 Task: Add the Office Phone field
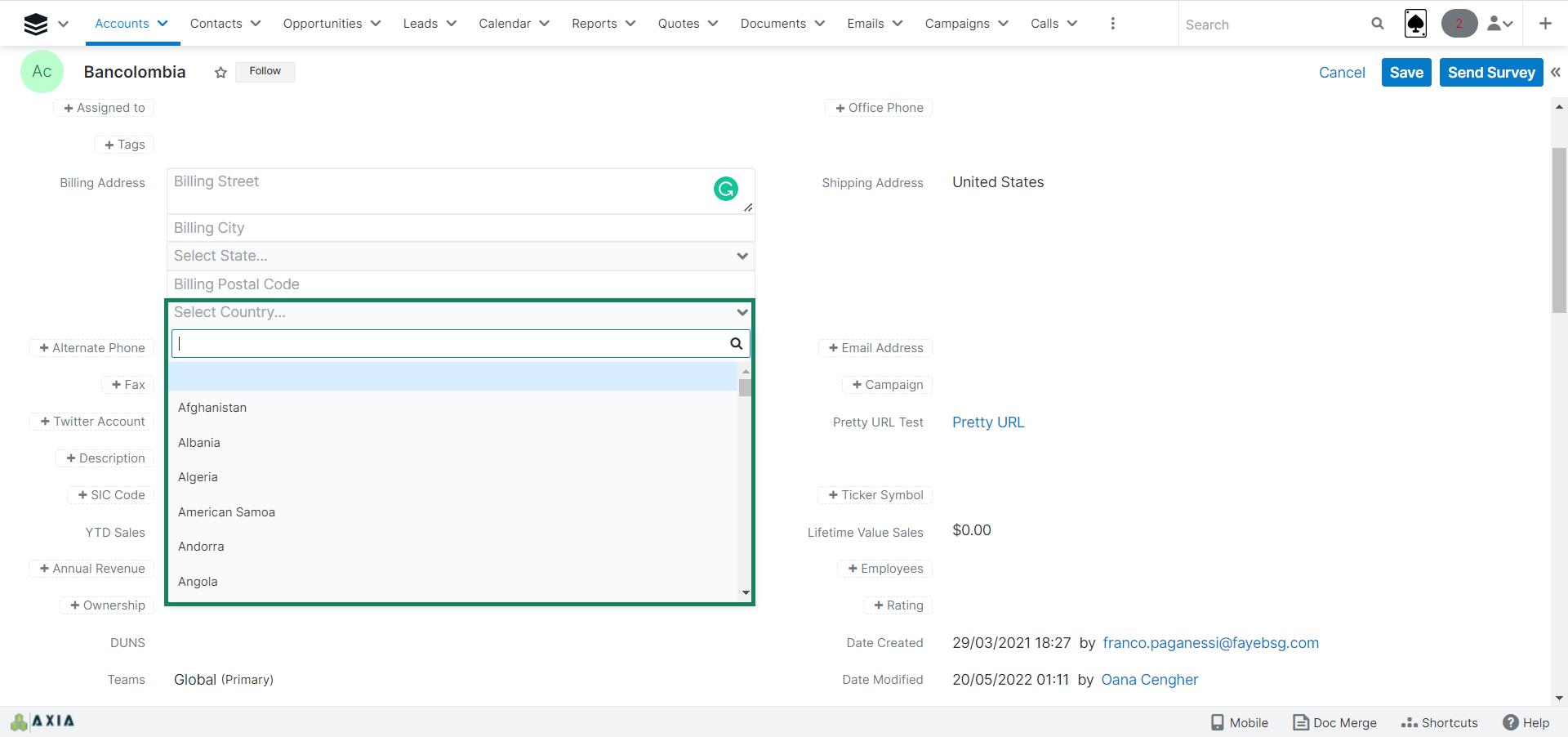(x=879, y=108)
